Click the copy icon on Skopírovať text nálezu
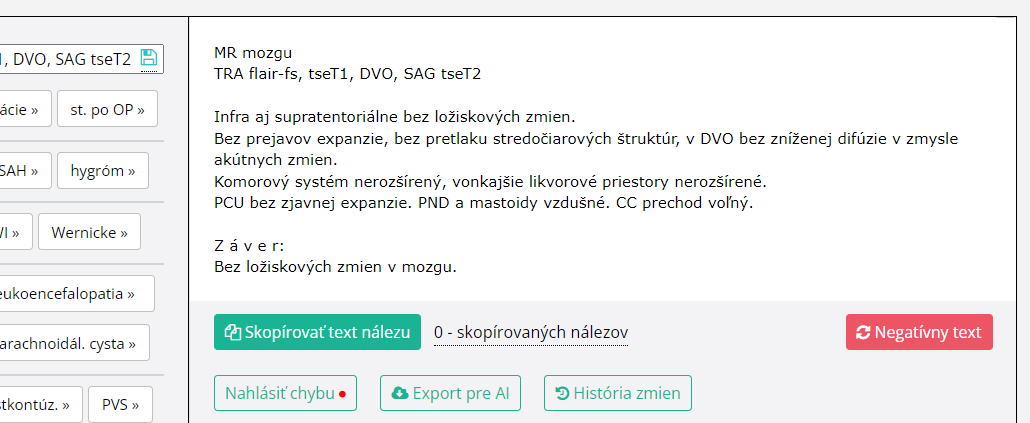This screenshot has width=1030, height=423. (x=233, y=333)
